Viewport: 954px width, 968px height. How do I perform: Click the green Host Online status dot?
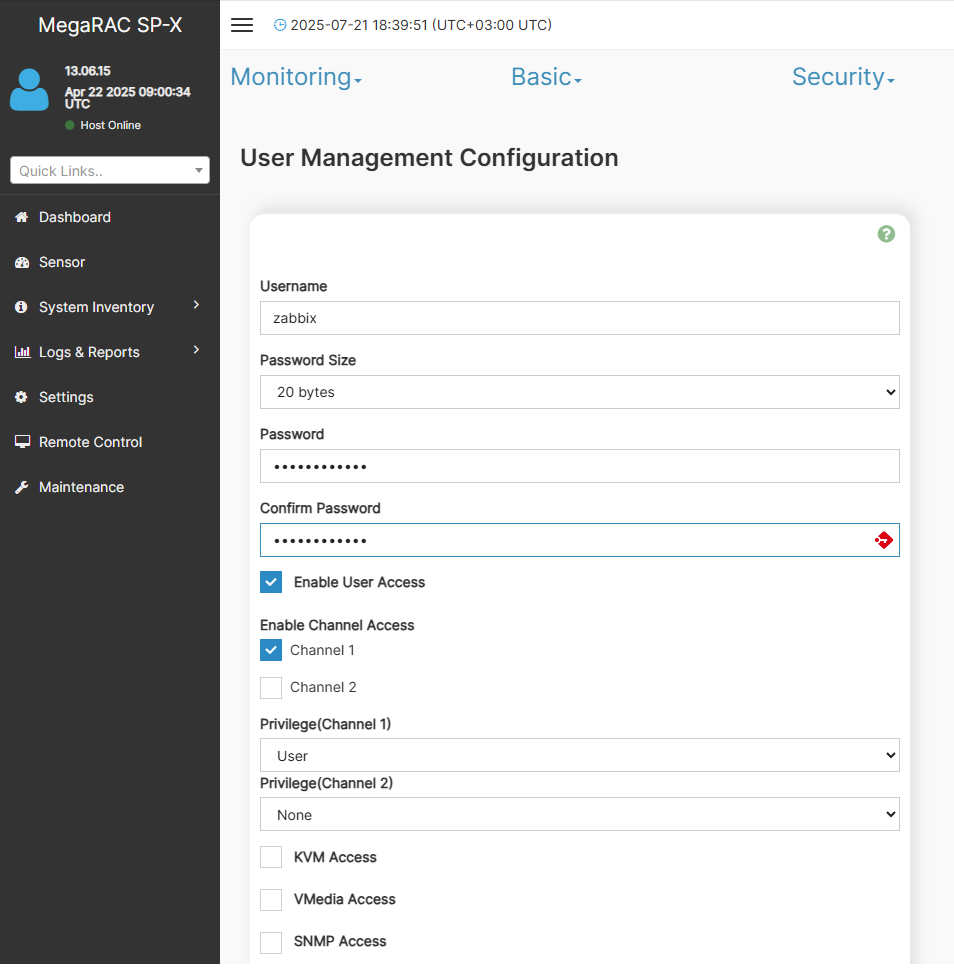(70, 125)
